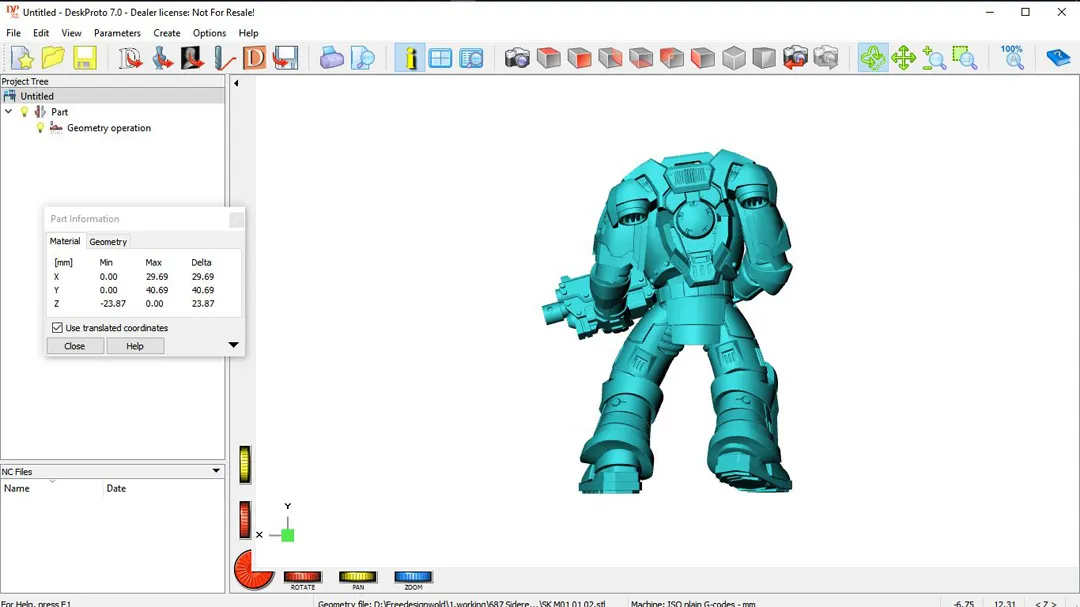The height and width of the screenshot is (607, 1080).
Task: Click the four-pane window layout icon
Action: tap(440, 59)
